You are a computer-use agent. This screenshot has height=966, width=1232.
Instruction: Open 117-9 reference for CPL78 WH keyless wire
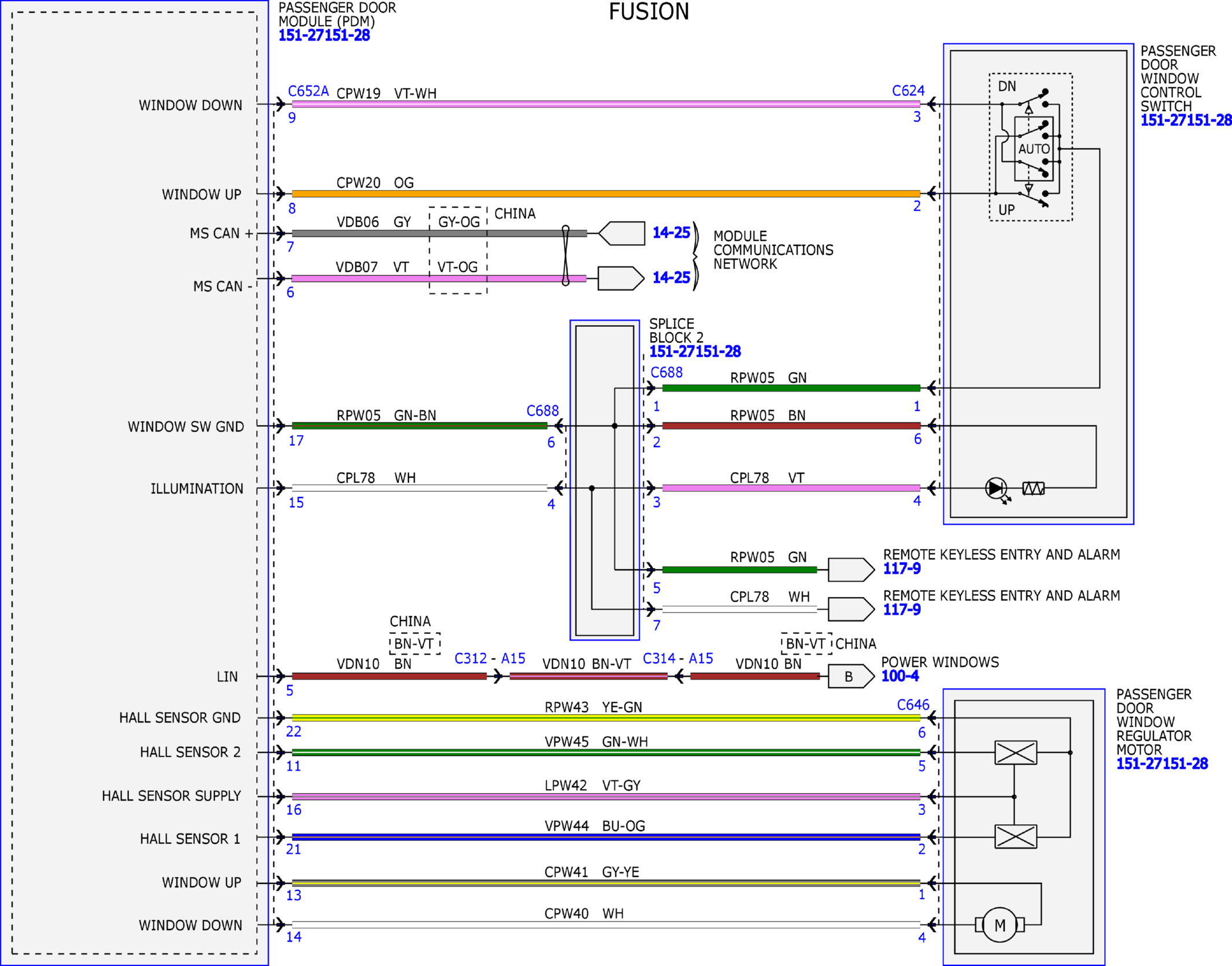(x=902, y=610)
